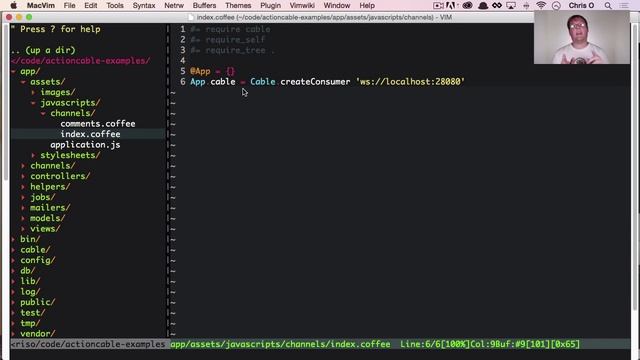
Task: Click the AirPlay display icon
Action: pyautogui.click(x=511, y=5)
